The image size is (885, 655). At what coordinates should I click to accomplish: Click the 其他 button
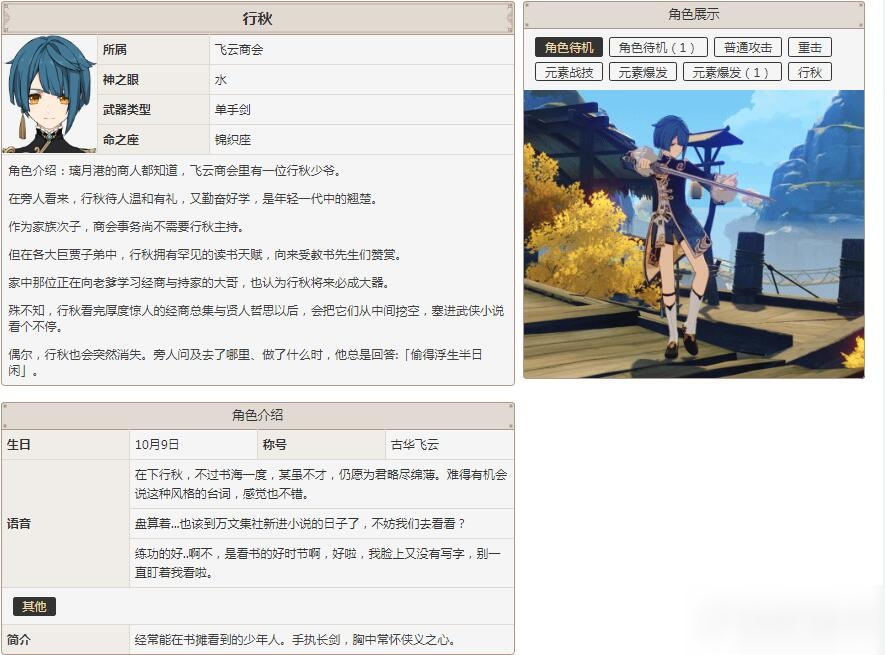(x=34, y=606)
